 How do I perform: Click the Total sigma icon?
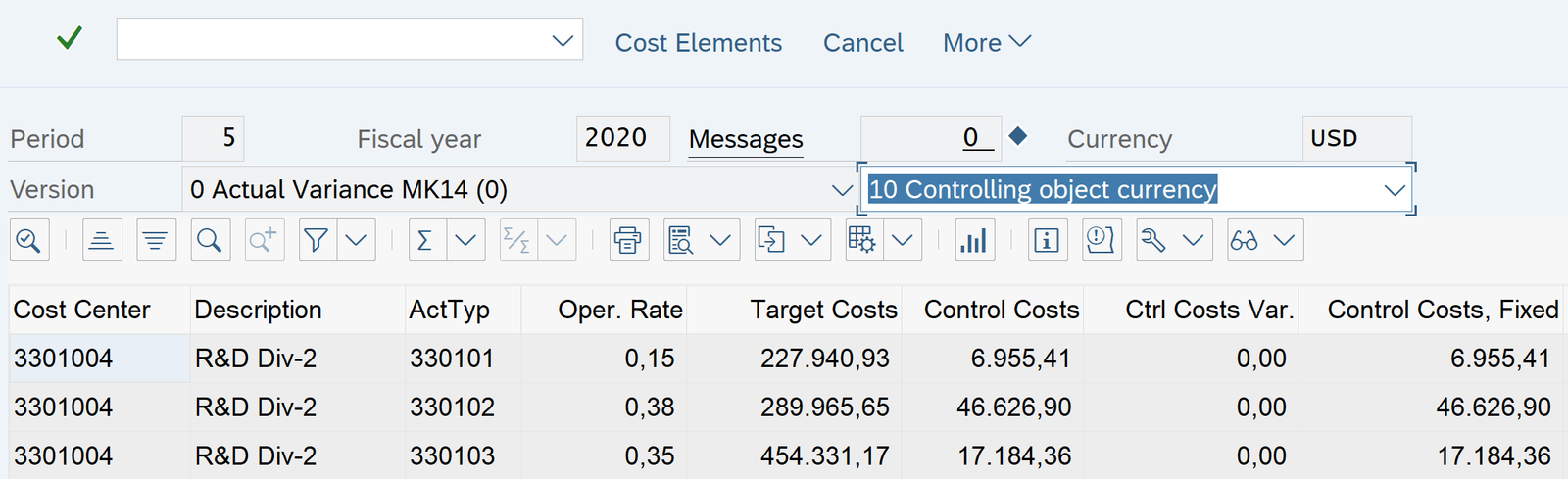(426, 241)
